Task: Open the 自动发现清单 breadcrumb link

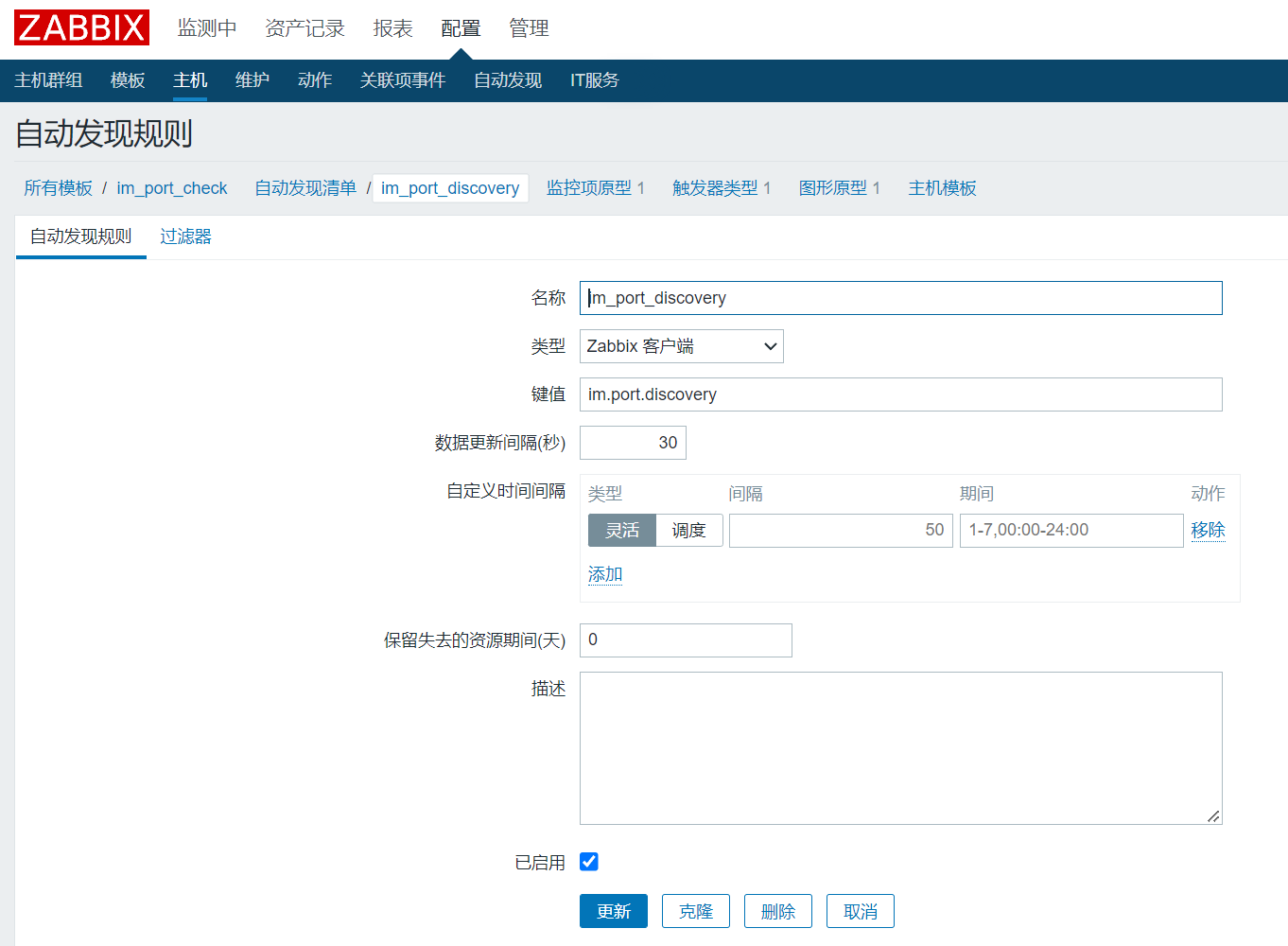Action: pos(305,188)
